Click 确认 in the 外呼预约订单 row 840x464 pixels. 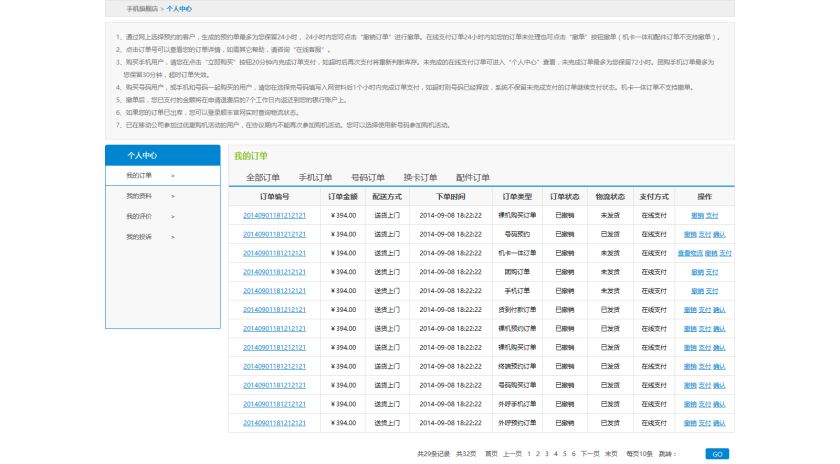719,423
